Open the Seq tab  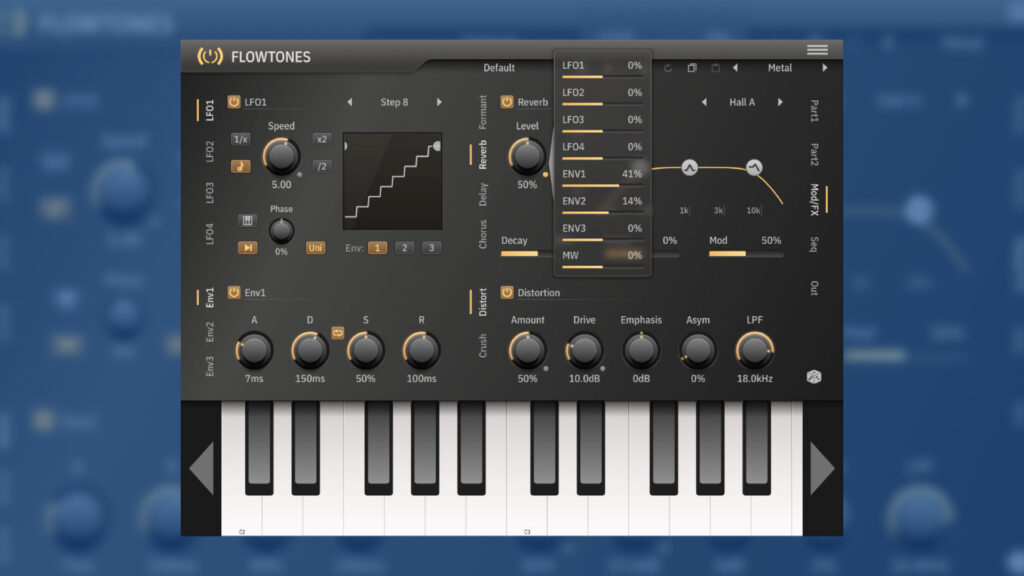pos(814,244)
